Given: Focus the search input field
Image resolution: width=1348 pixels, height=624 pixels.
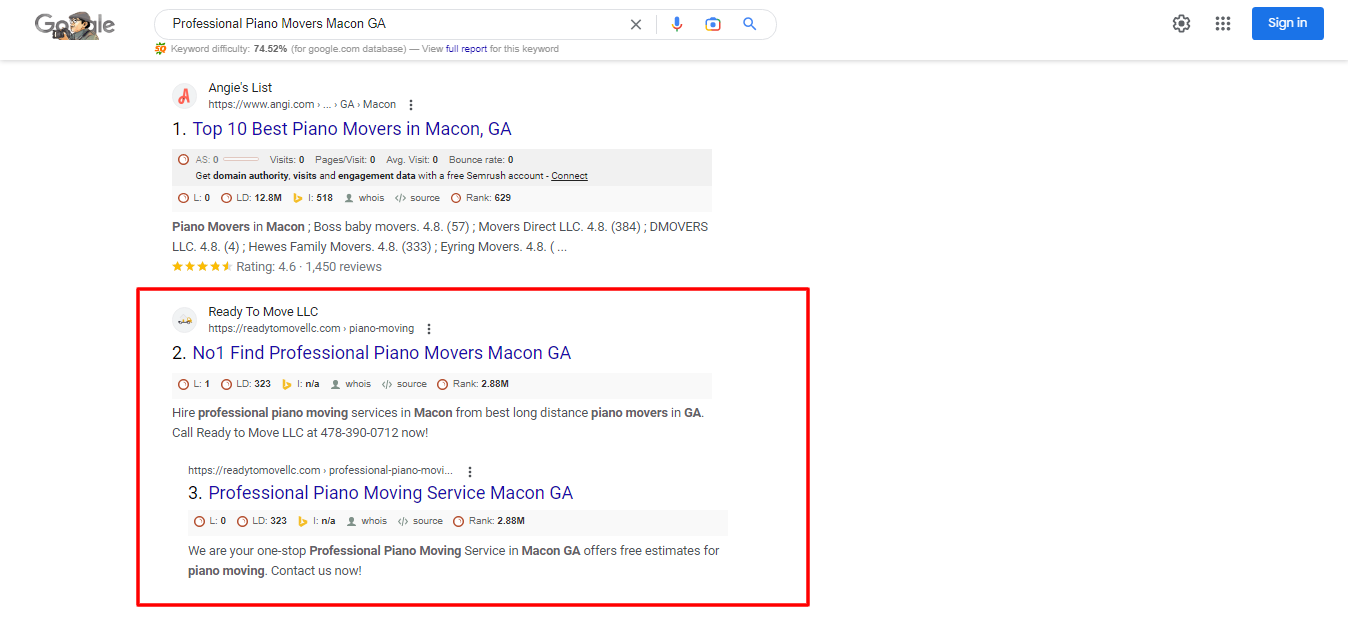Looking at the screenshot, I should [x=395, y=24].
